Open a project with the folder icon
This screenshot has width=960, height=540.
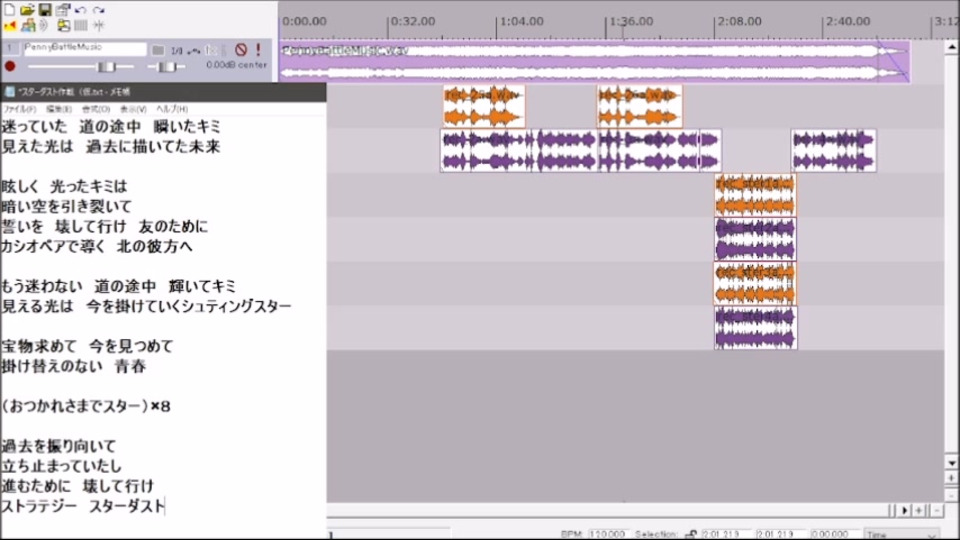coord(27,9)
